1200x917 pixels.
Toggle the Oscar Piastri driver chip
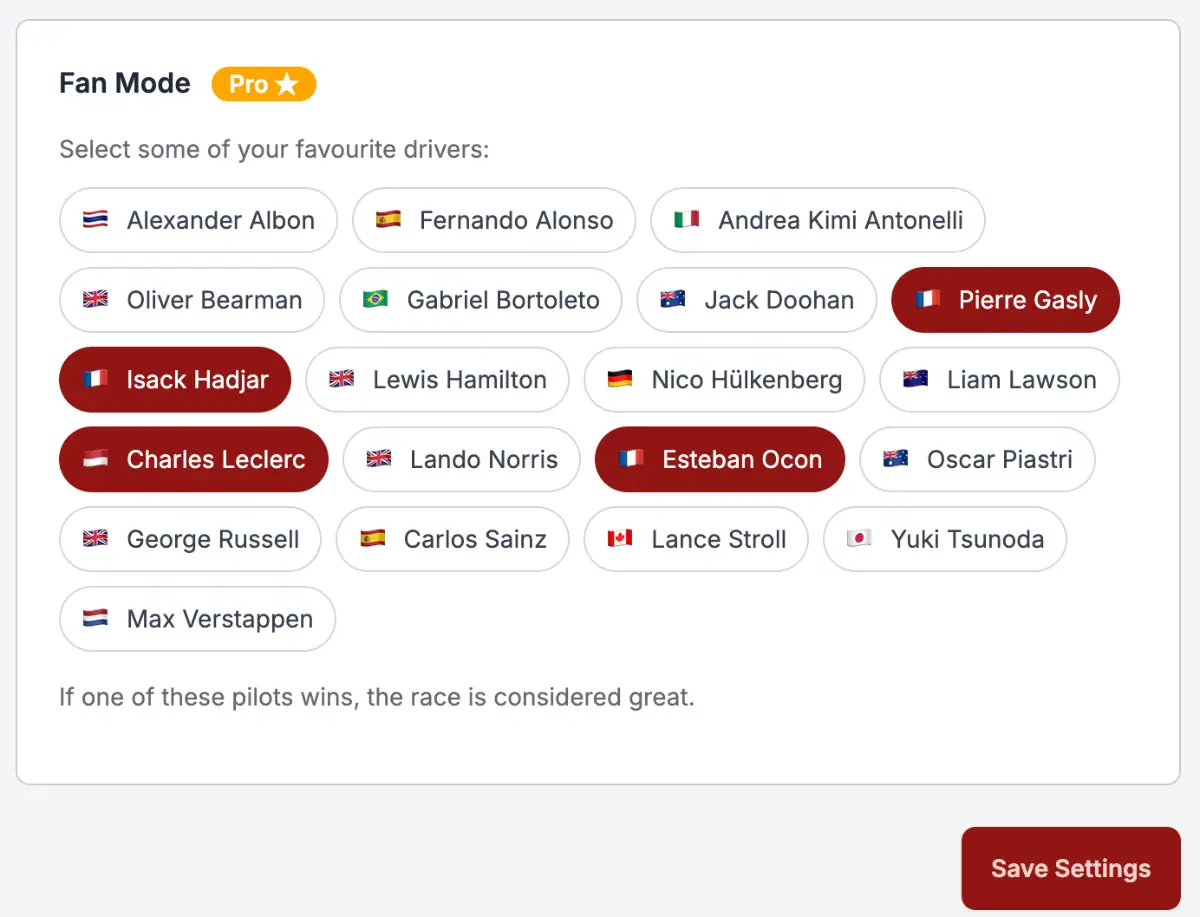click(x=977, y=460)
